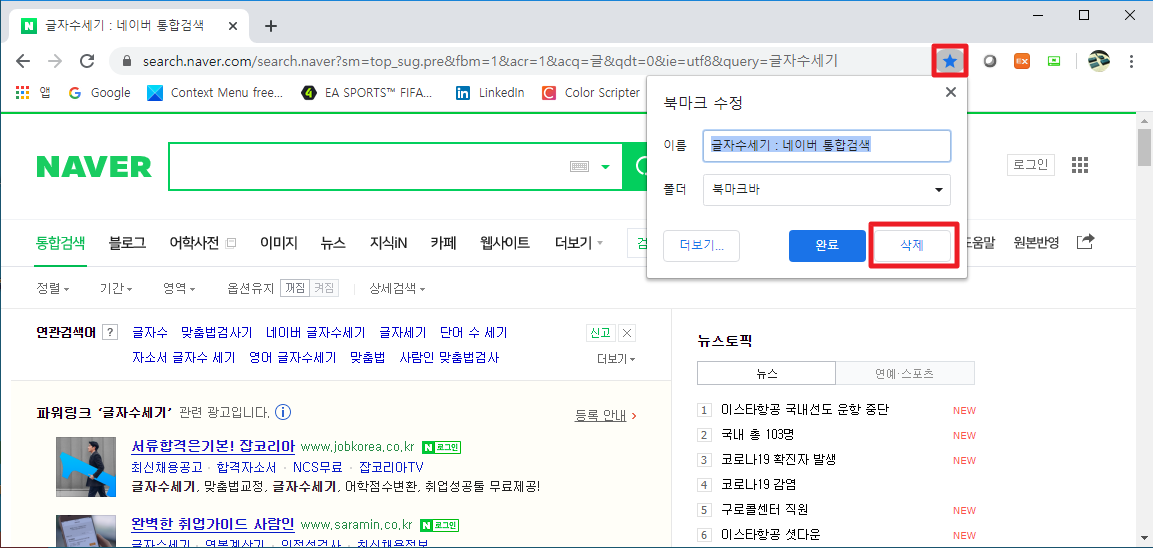Go back with the browser back arrow

23,61
